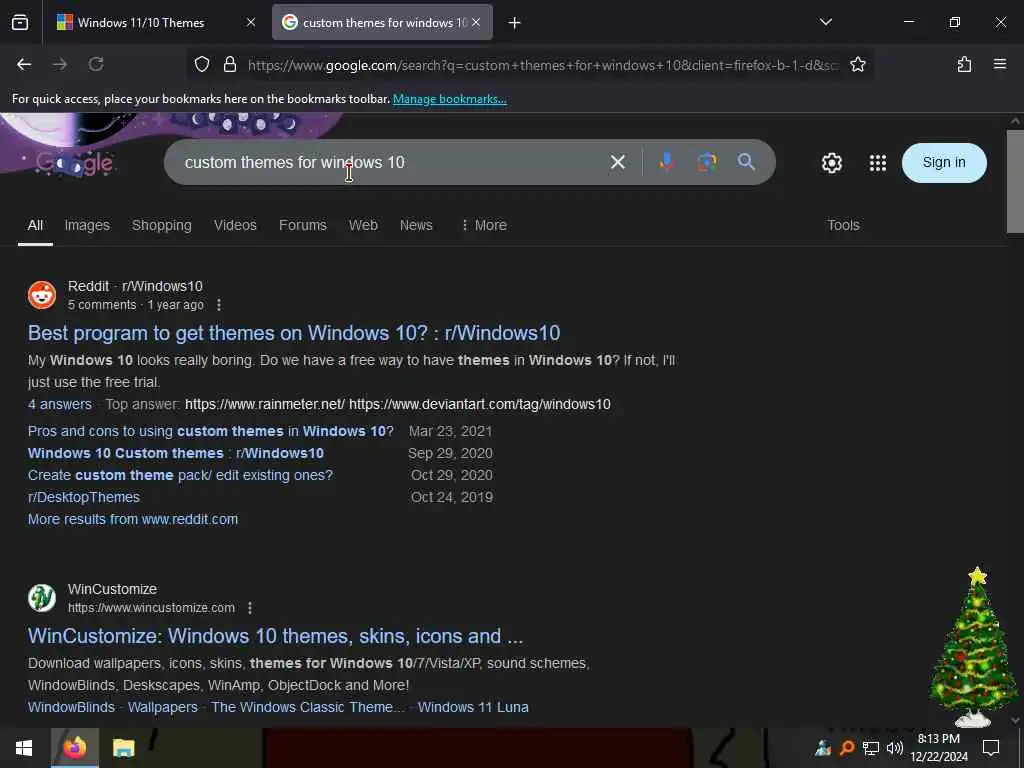The image size is (1024, 768).
Task: Click the page vertical scrollbar thumb
Action: click(1015, 181)
